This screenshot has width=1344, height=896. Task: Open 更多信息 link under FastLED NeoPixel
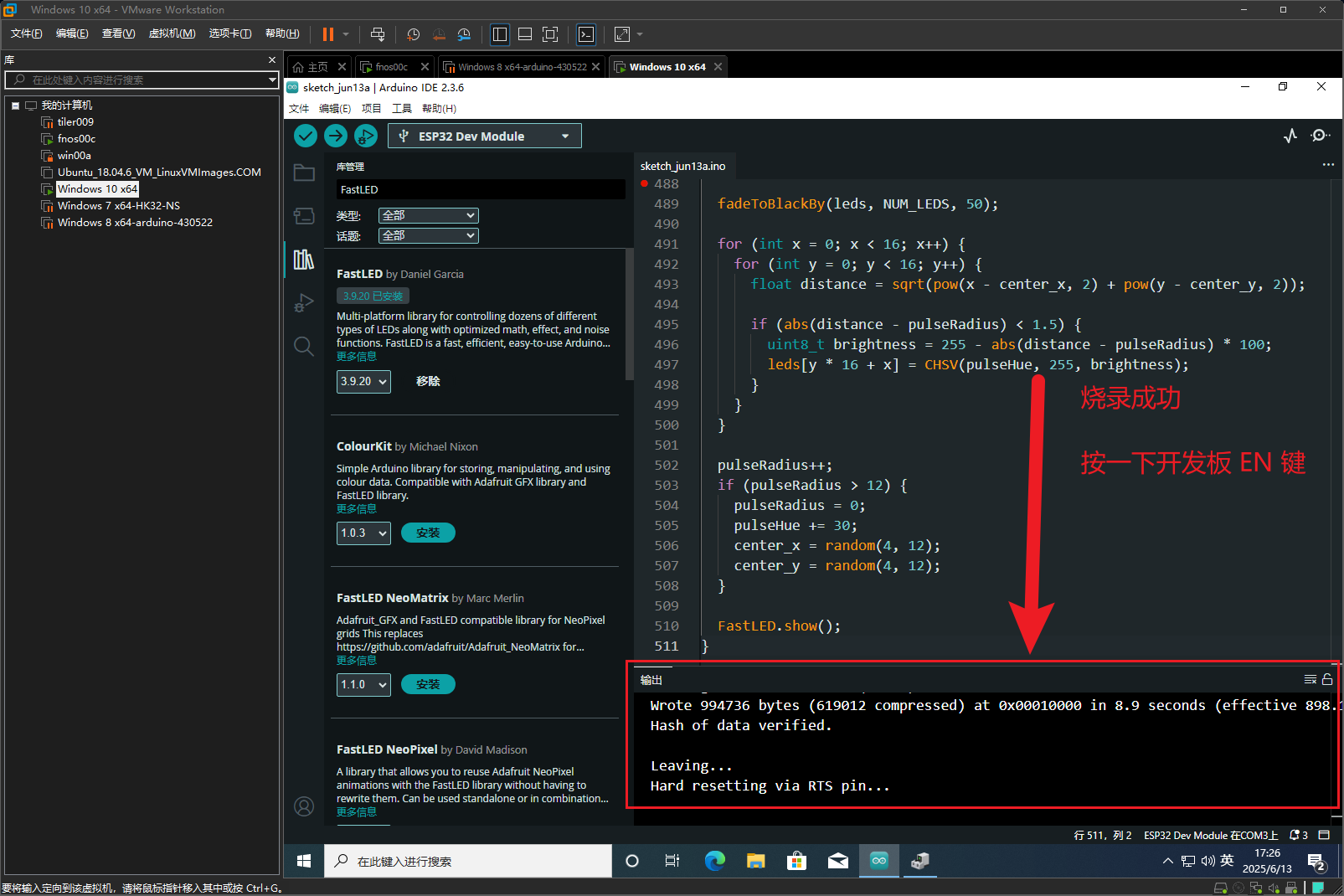coord(357,812)
